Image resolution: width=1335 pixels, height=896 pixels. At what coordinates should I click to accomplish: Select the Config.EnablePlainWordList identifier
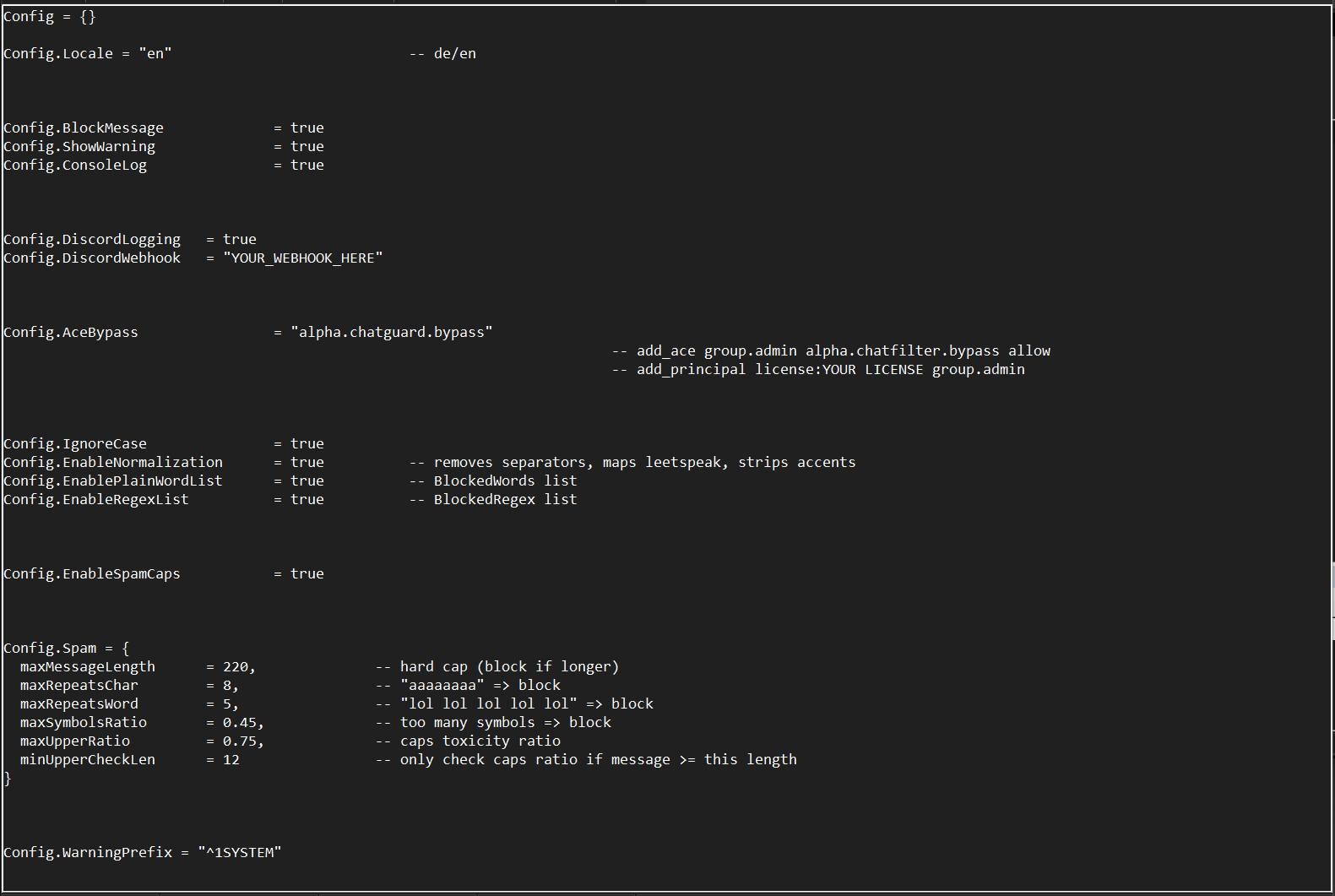point(113,481)
